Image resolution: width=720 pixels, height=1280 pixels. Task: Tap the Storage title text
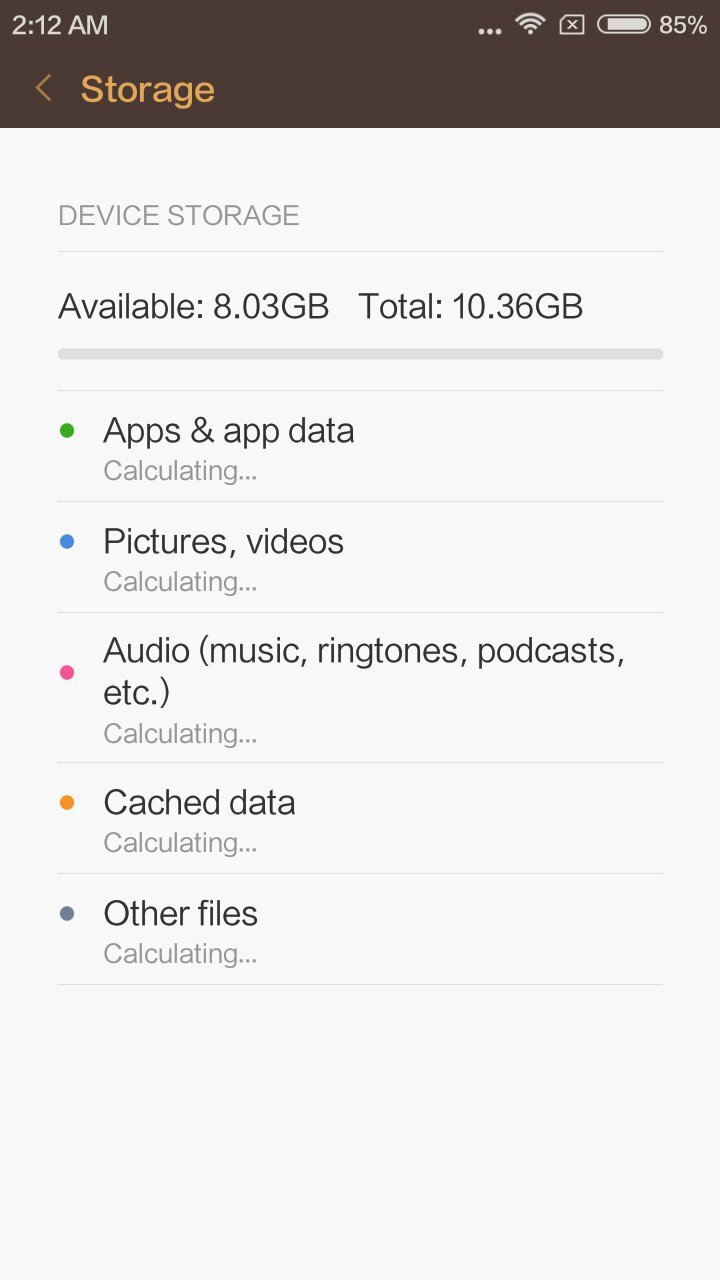tap(148, 89)
